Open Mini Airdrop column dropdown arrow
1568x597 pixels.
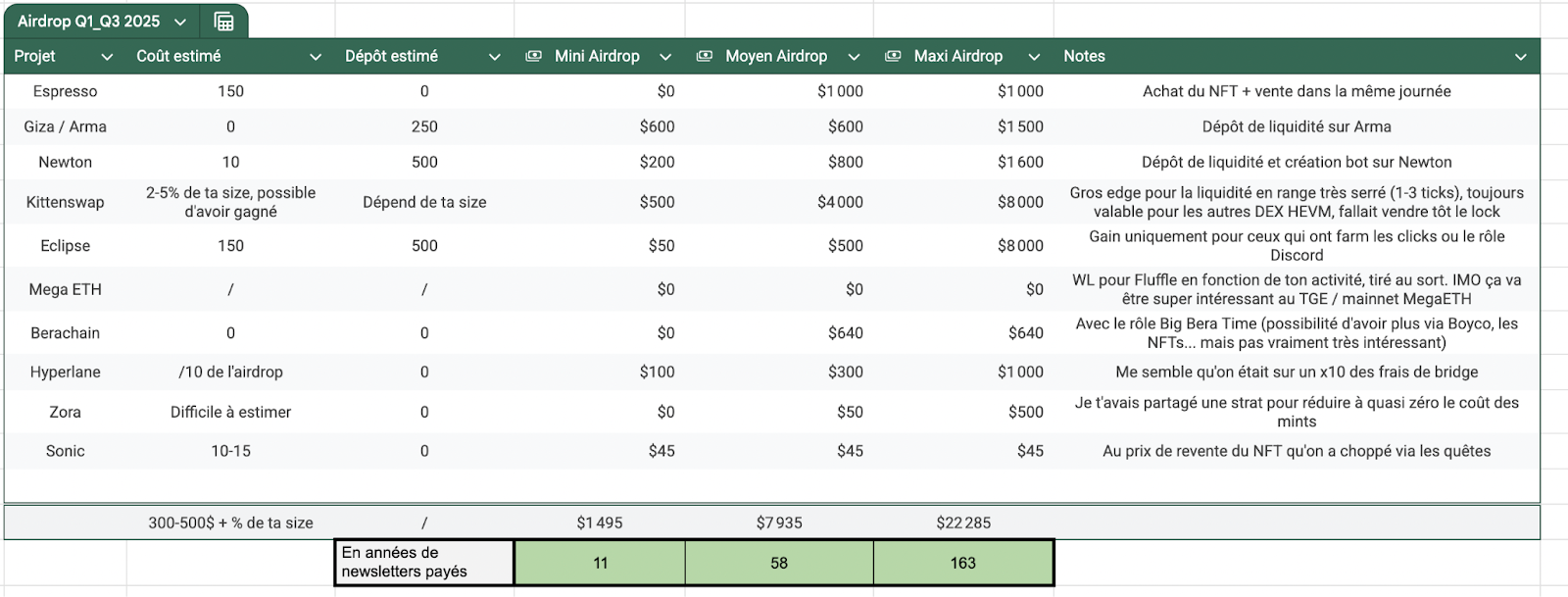665,57
